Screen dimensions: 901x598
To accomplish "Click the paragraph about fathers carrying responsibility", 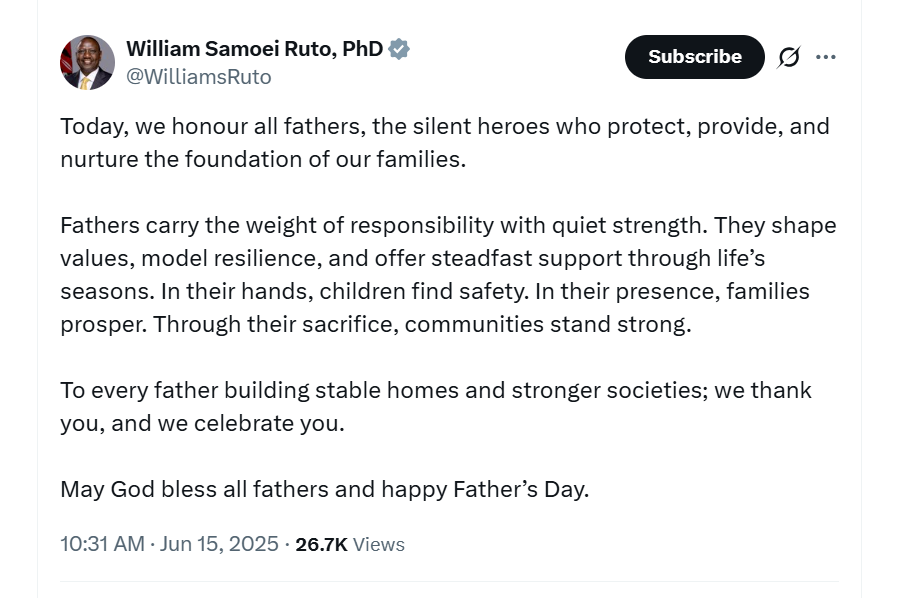I will [x=445, y=273].
